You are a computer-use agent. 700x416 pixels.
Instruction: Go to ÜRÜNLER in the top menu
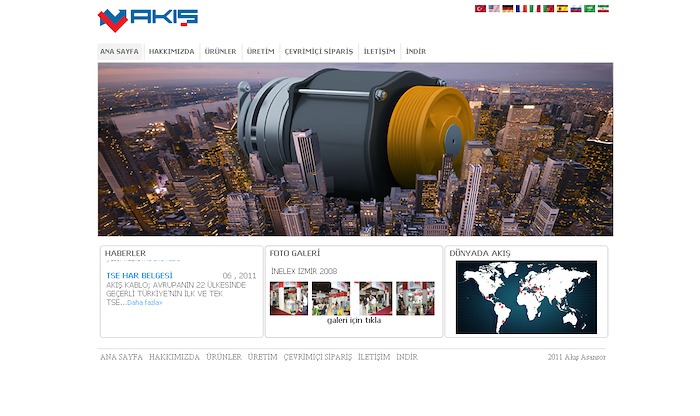[221, 51]
